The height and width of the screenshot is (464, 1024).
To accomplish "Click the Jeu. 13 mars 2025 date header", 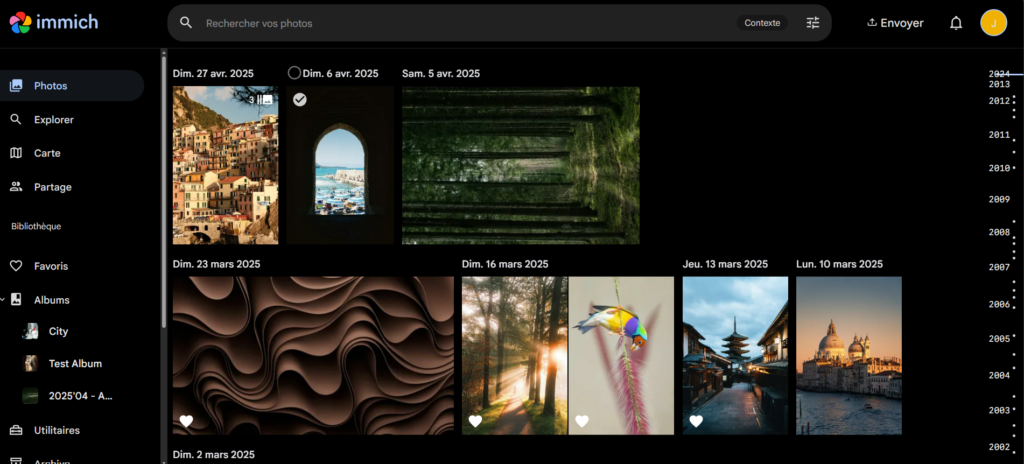I will (726, 264).
